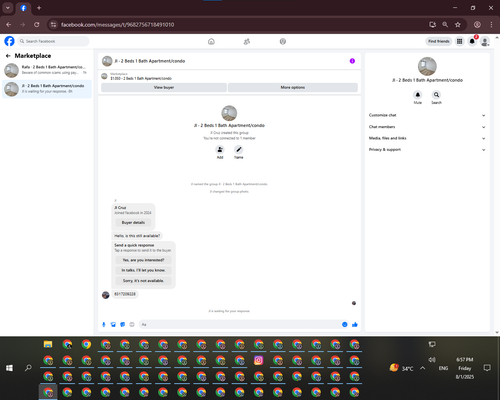Image resolution: width=500 pixels, height=400 pixels.
Task: Go back using the arrow beside Marketplace
Action: coord(8,56)
